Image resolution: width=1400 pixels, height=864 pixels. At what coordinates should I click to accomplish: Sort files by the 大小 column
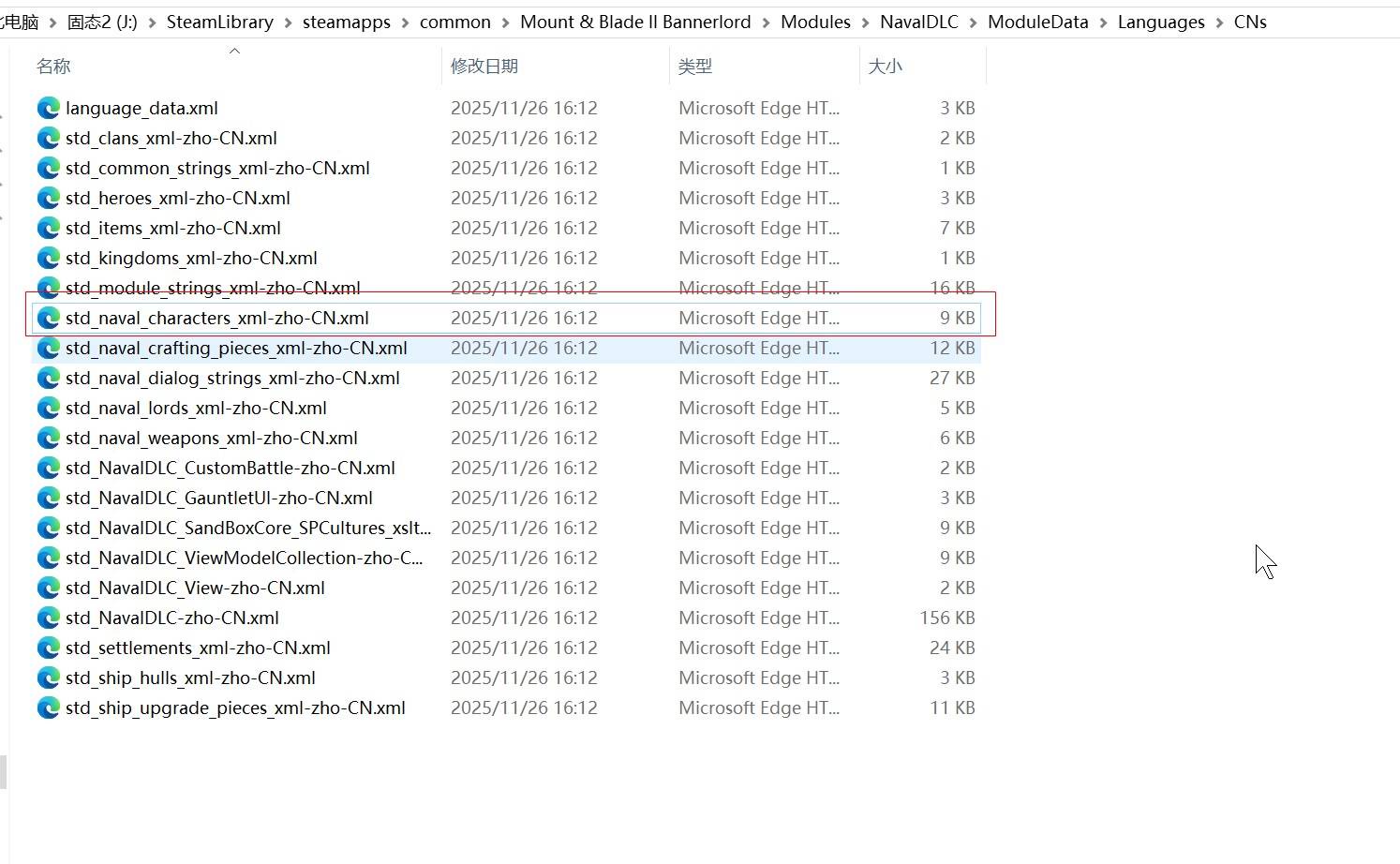pos(885,67)
